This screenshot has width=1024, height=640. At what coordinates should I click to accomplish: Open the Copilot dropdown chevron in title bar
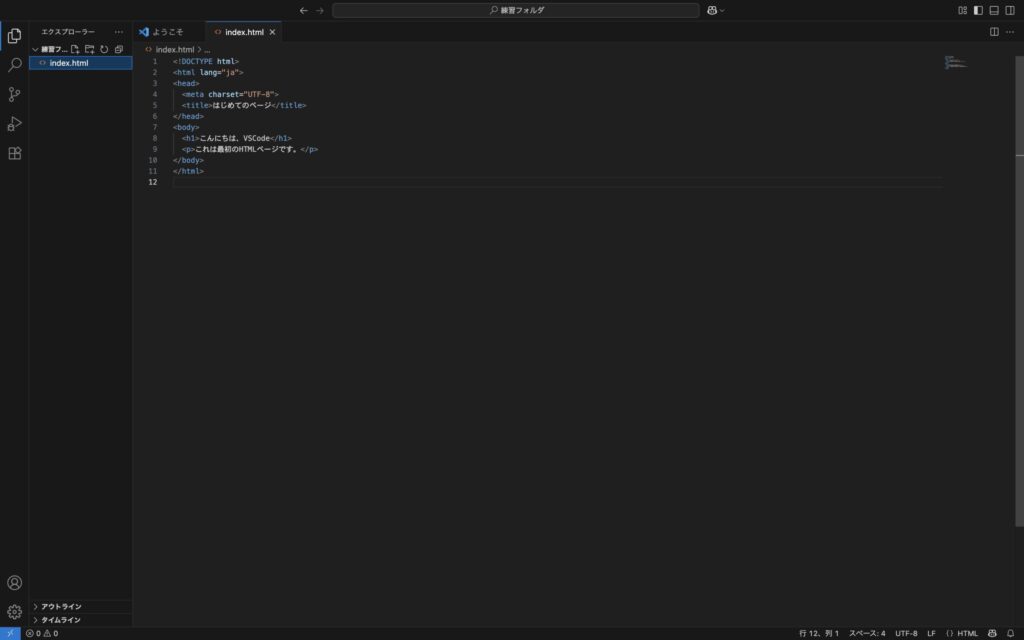[722, 10]
